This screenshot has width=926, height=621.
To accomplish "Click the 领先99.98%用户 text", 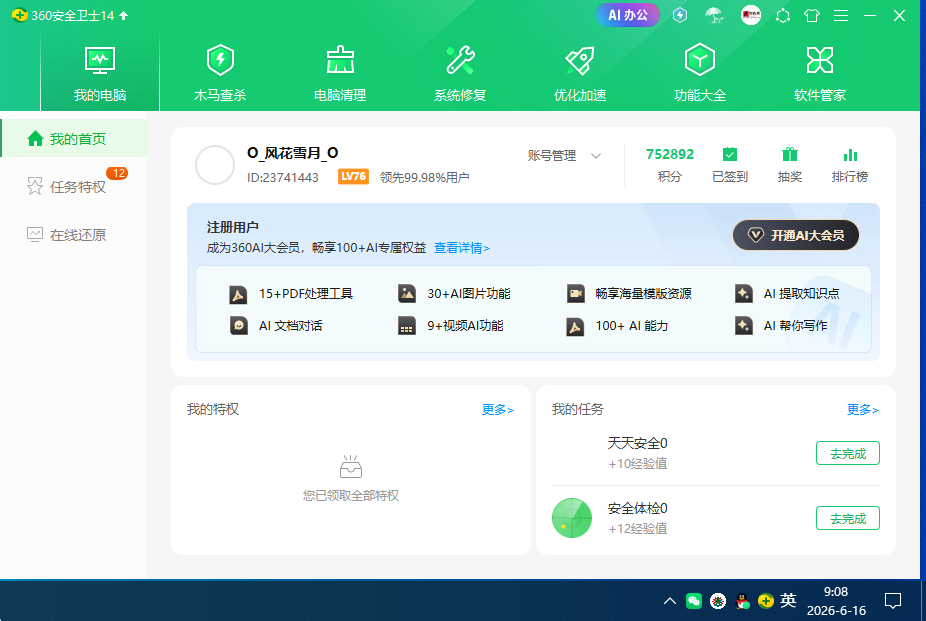I will (425, 177).
